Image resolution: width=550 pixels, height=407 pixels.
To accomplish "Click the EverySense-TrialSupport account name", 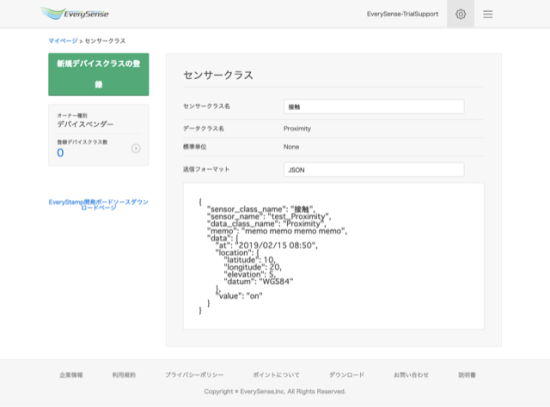I will [x=403, y=14].
